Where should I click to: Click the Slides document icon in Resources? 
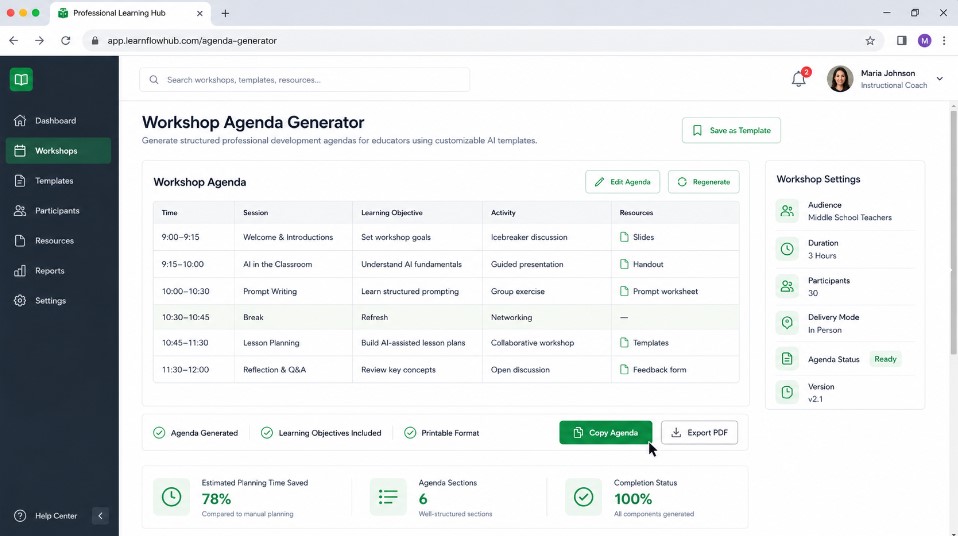(x=624, y=237)
